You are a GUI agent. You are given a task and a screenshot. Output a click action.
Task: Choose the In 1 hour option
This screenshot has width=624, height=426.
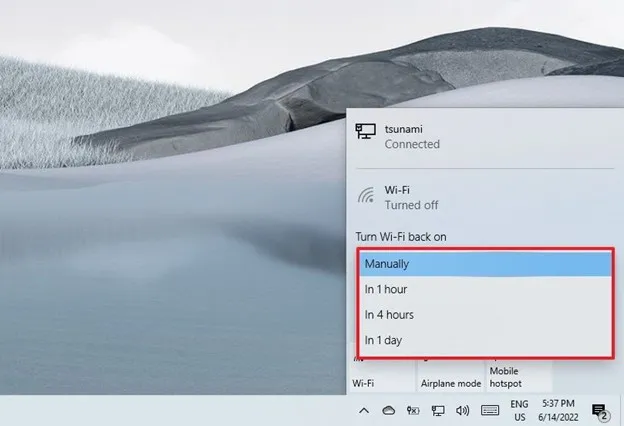pos(484,289)
